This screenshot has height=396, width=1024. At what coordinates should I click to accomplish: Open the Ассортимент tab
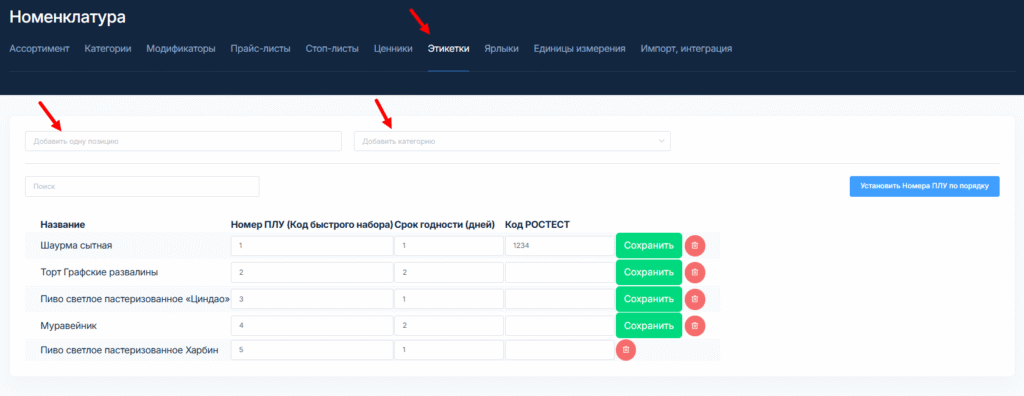pos(39,48)
